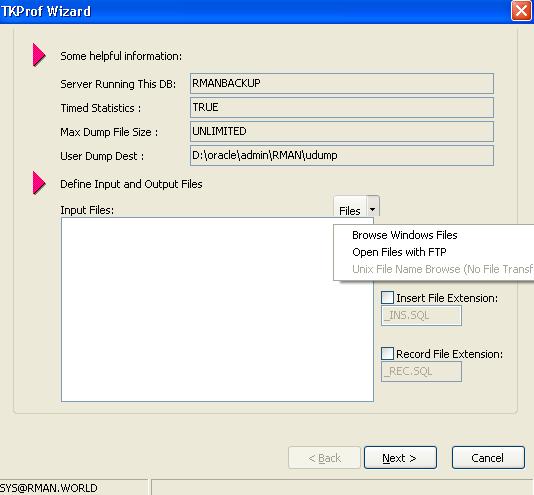
Task: Click the Server Running This DB field
Action: (x=342, y=83)
